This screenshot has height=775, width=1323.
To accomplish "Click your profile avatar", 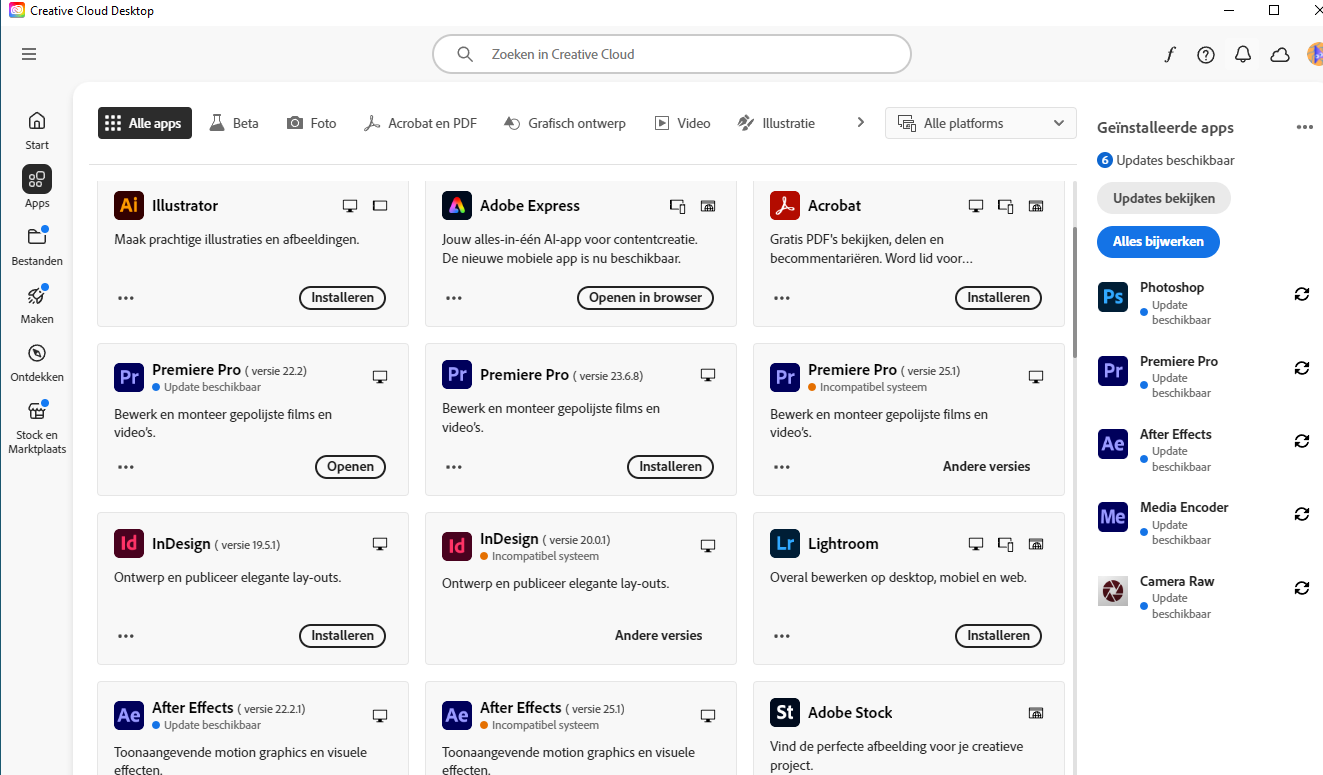I will 1313,54.
